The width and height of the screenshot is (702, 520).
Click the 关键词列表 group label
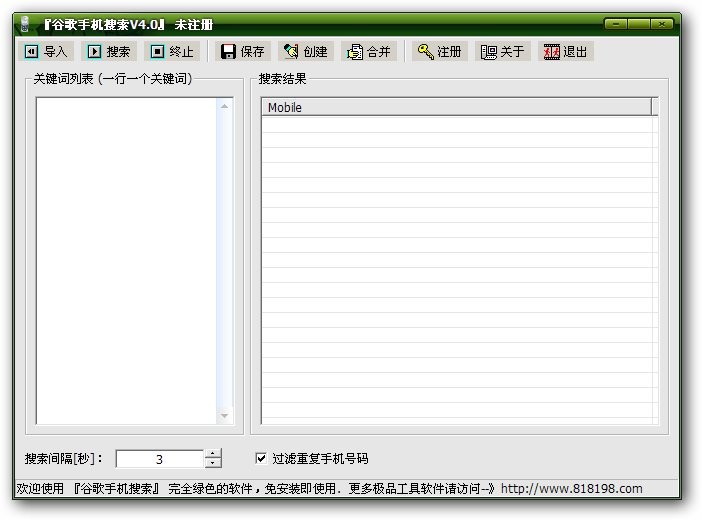[113, 79]
